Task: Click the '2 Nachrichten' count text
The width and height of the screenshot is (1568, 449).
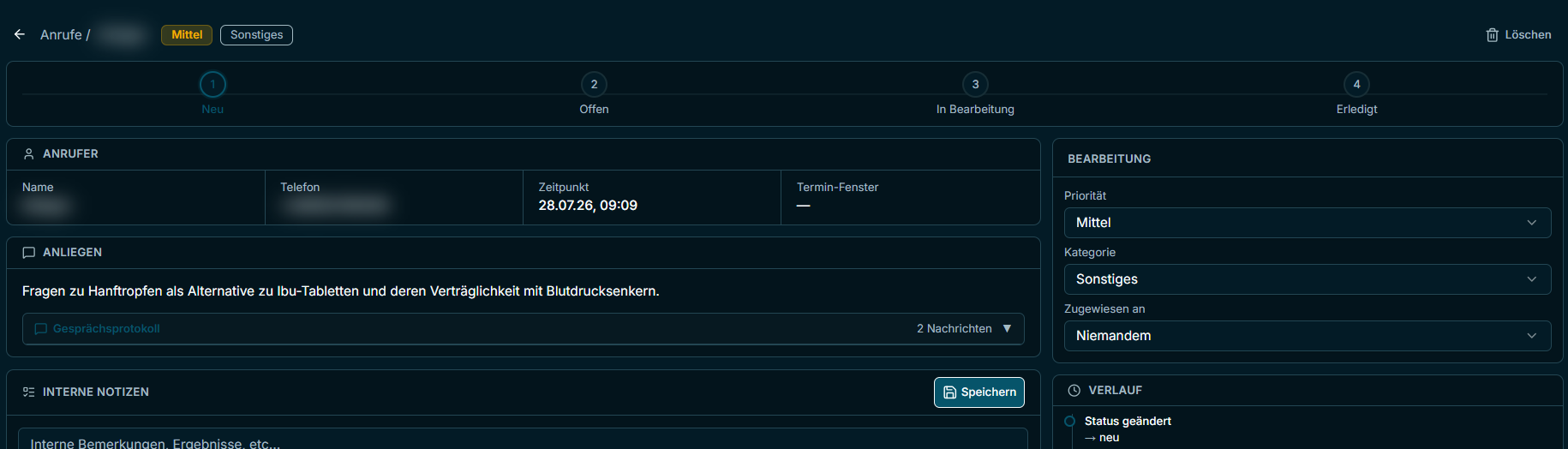Action: [x=954, y=329]
